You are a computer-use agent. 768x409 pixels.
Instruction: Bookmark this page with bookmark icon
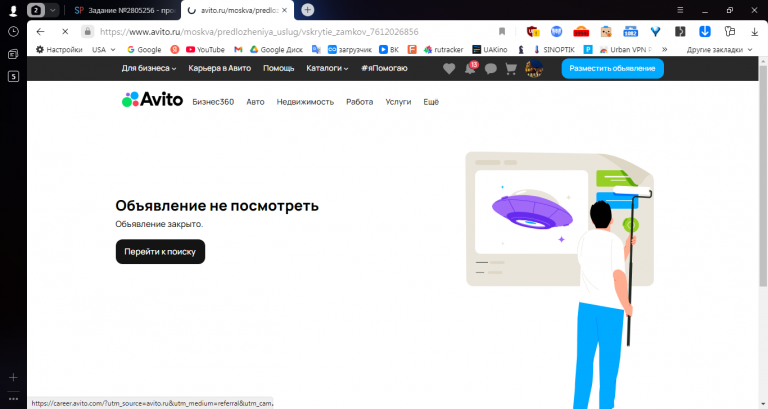tap(502, 31)
